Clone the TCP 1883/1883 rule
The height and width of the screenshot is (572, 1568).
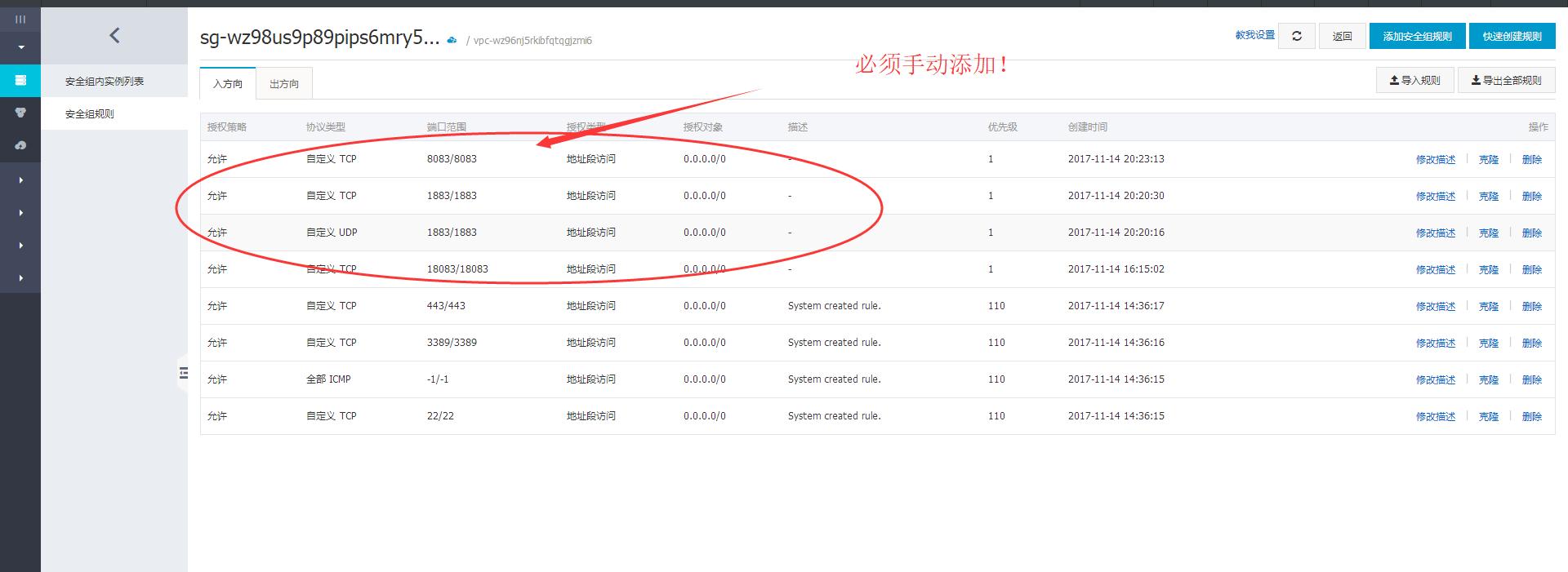[x=1489, y=197]
